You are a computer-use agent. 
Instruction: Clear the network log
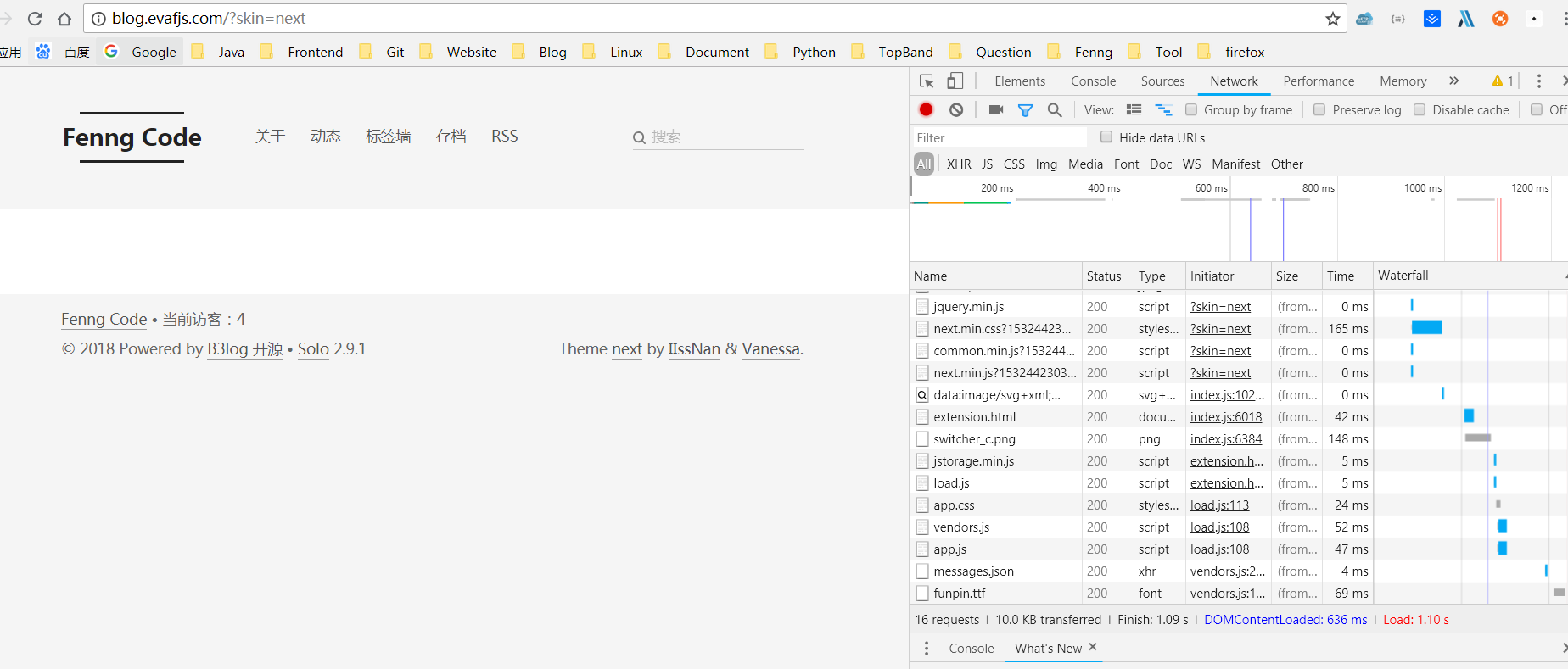956,109
